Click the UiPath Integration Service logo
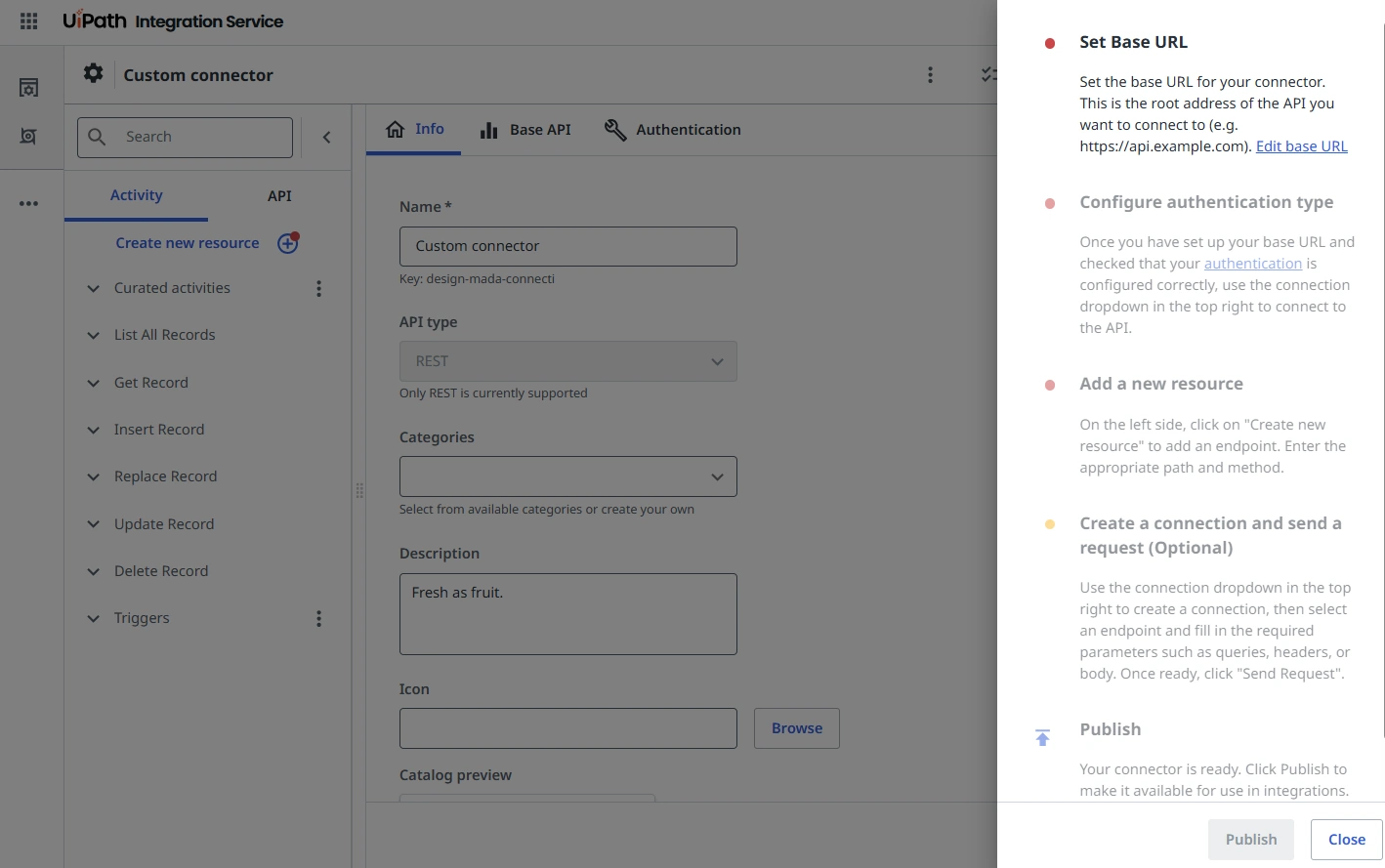Viewport: 1385px width, 868px height. point(173,21)
